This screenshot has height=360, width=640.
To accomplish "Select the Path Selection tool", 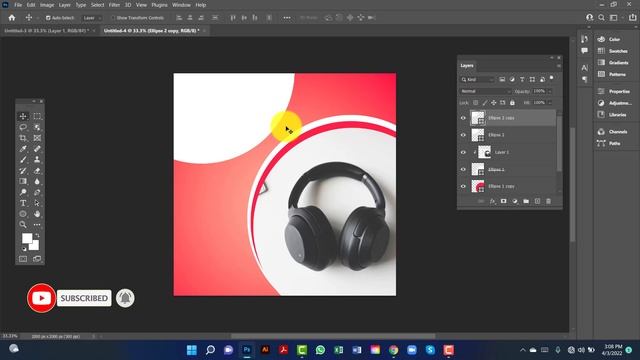I will pos(37,203).
